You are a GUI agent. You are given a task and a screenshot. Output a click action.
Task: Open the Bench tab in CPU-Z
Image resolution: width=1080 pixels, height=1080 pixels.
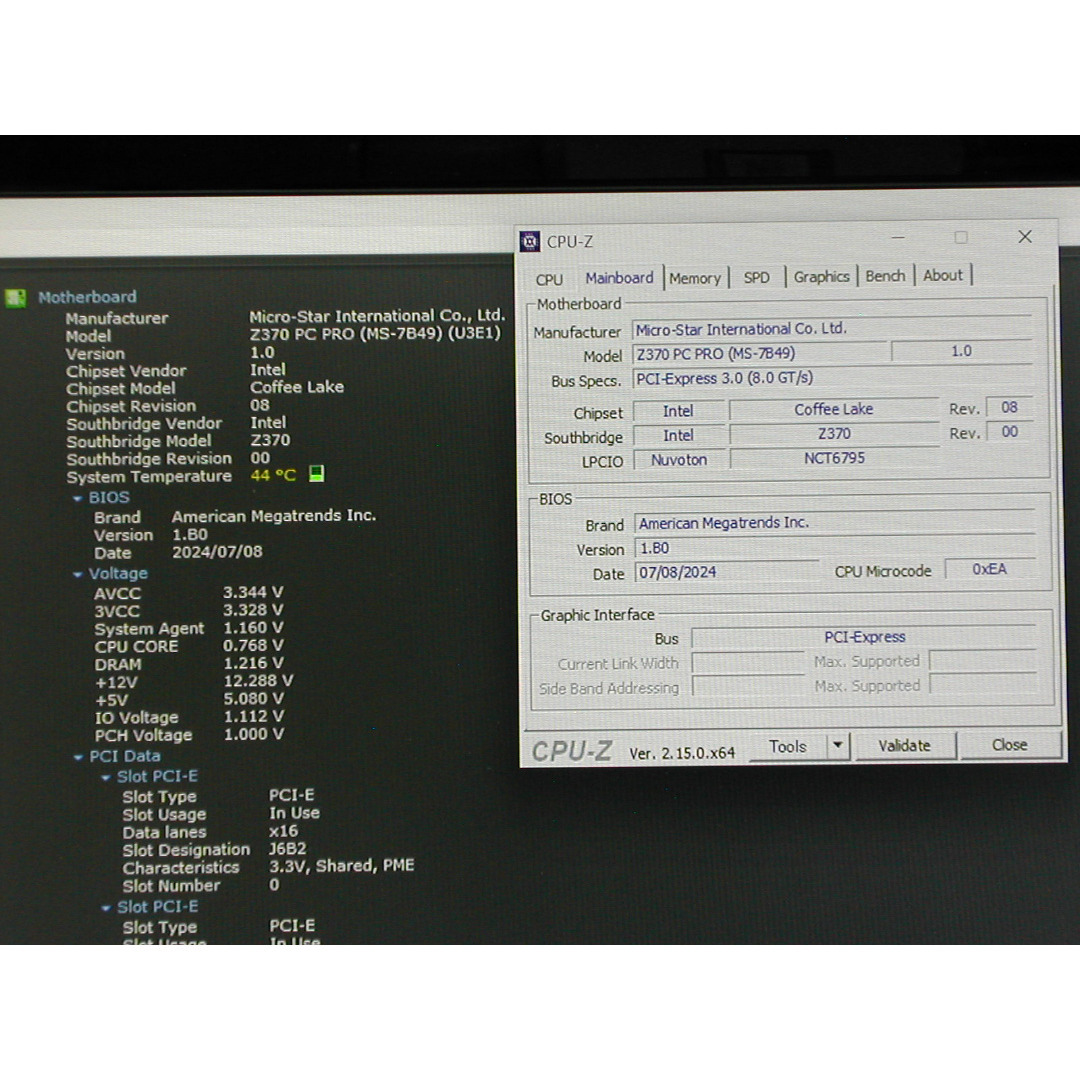click(x=885, y=276)
